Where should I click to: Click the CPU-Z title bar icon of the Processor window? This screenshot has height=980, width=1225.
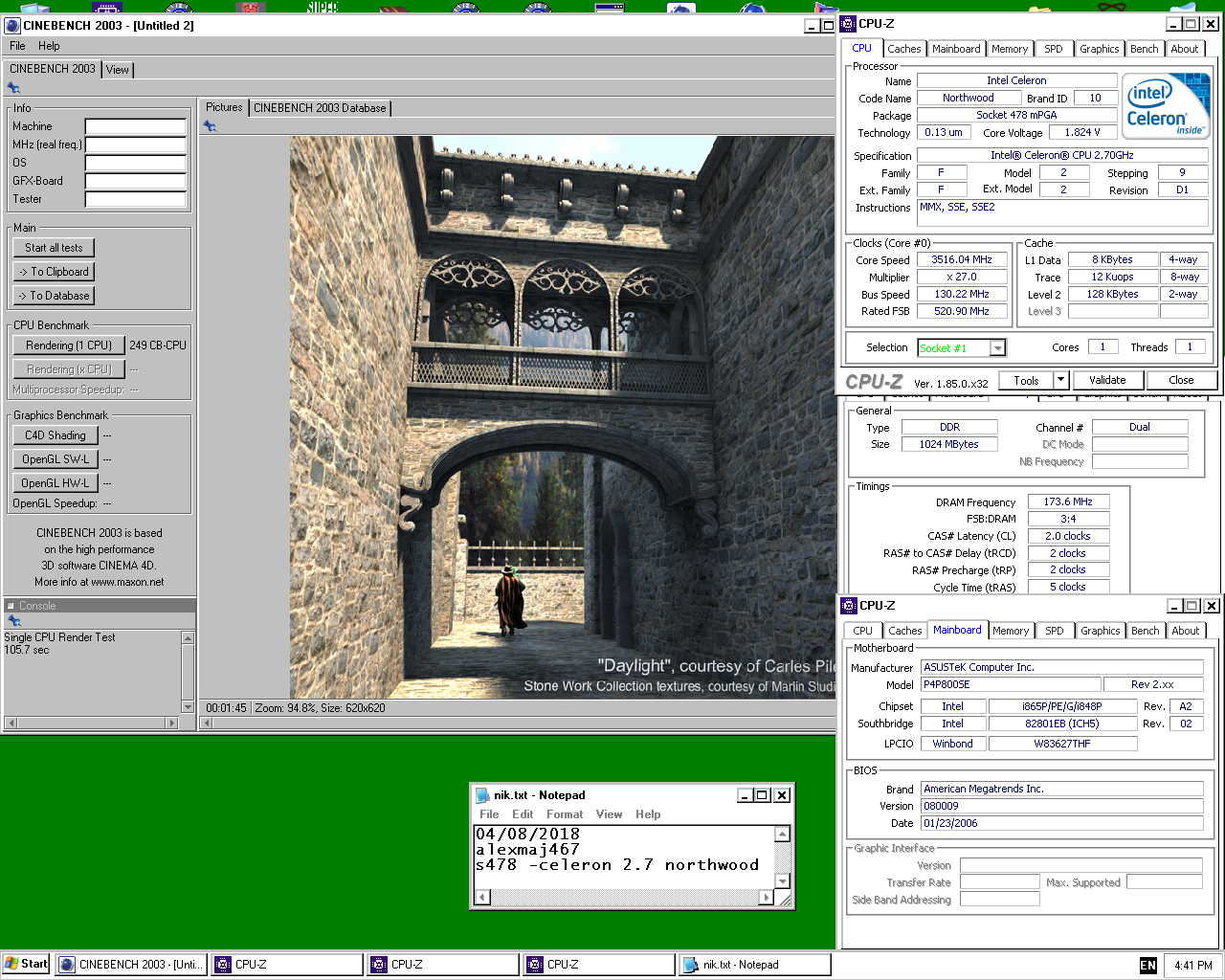(848, 24)
